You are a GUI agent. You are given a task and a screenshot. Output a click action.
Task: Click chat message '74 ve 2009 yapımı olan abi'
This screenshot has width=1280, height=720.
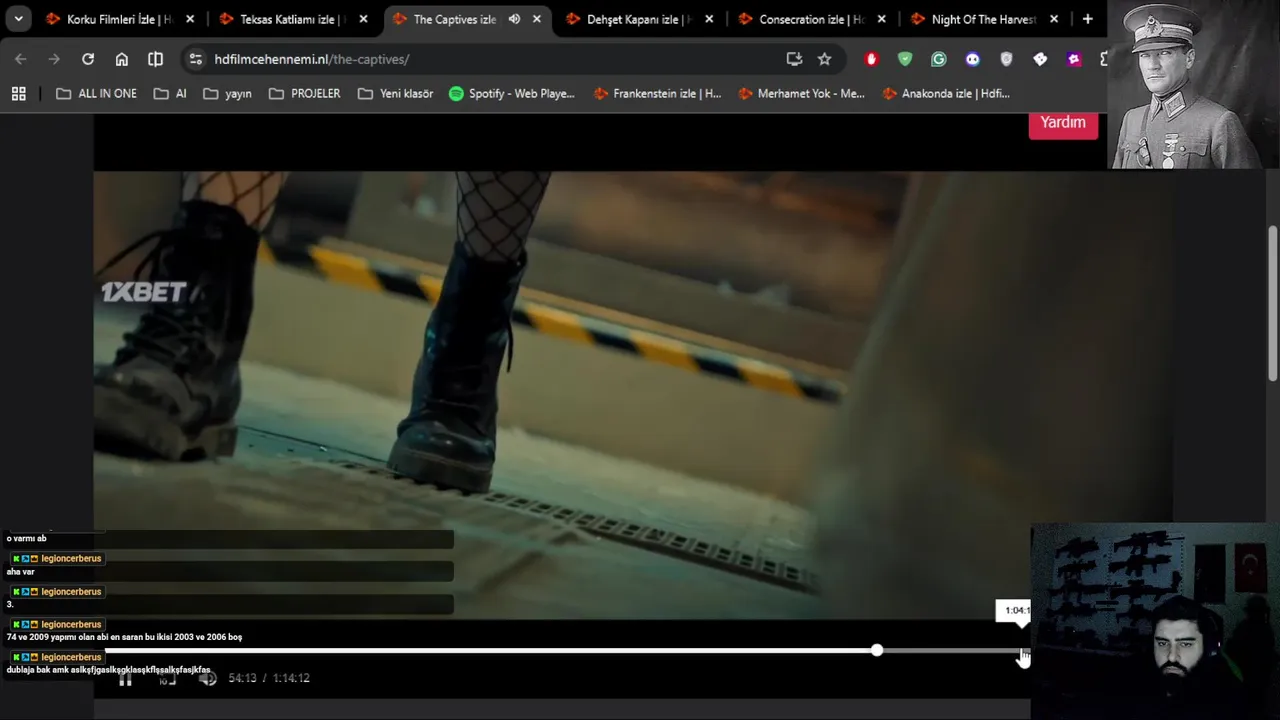click(x=124, y=637)
